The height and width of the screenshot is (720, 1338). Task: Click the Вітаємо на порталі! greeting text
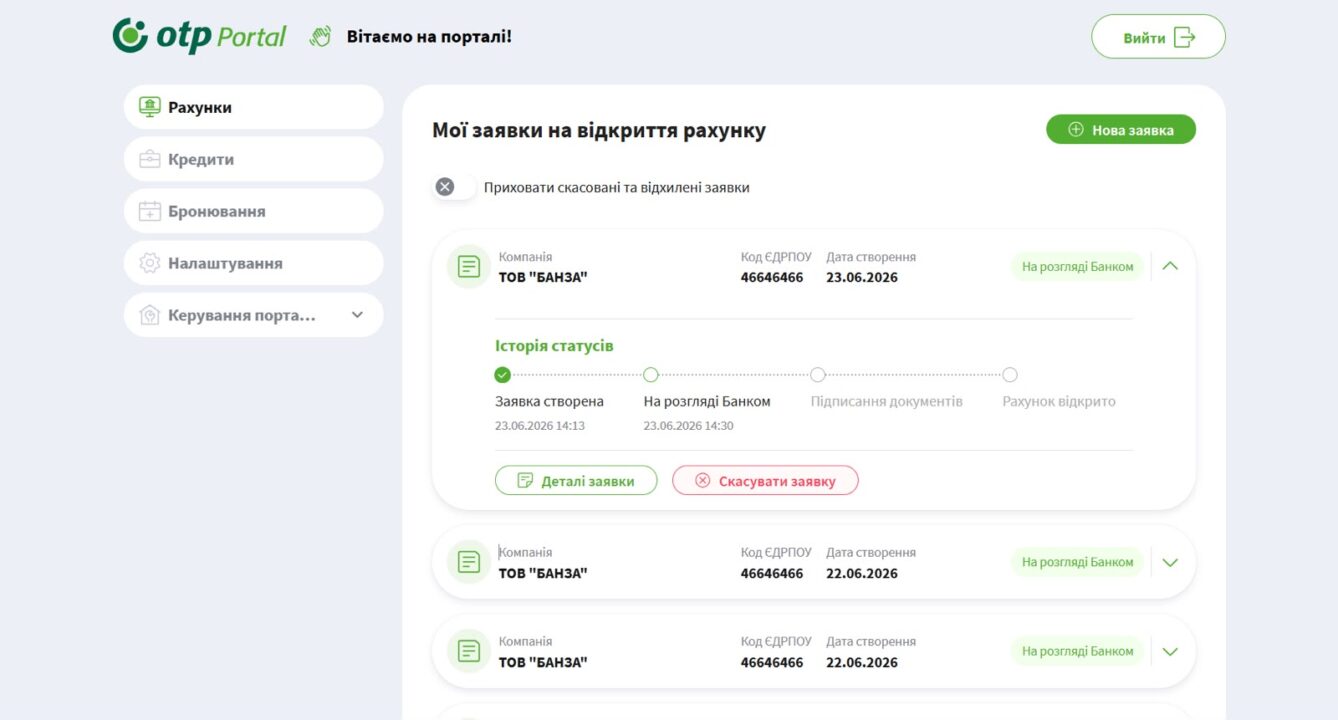429,37
